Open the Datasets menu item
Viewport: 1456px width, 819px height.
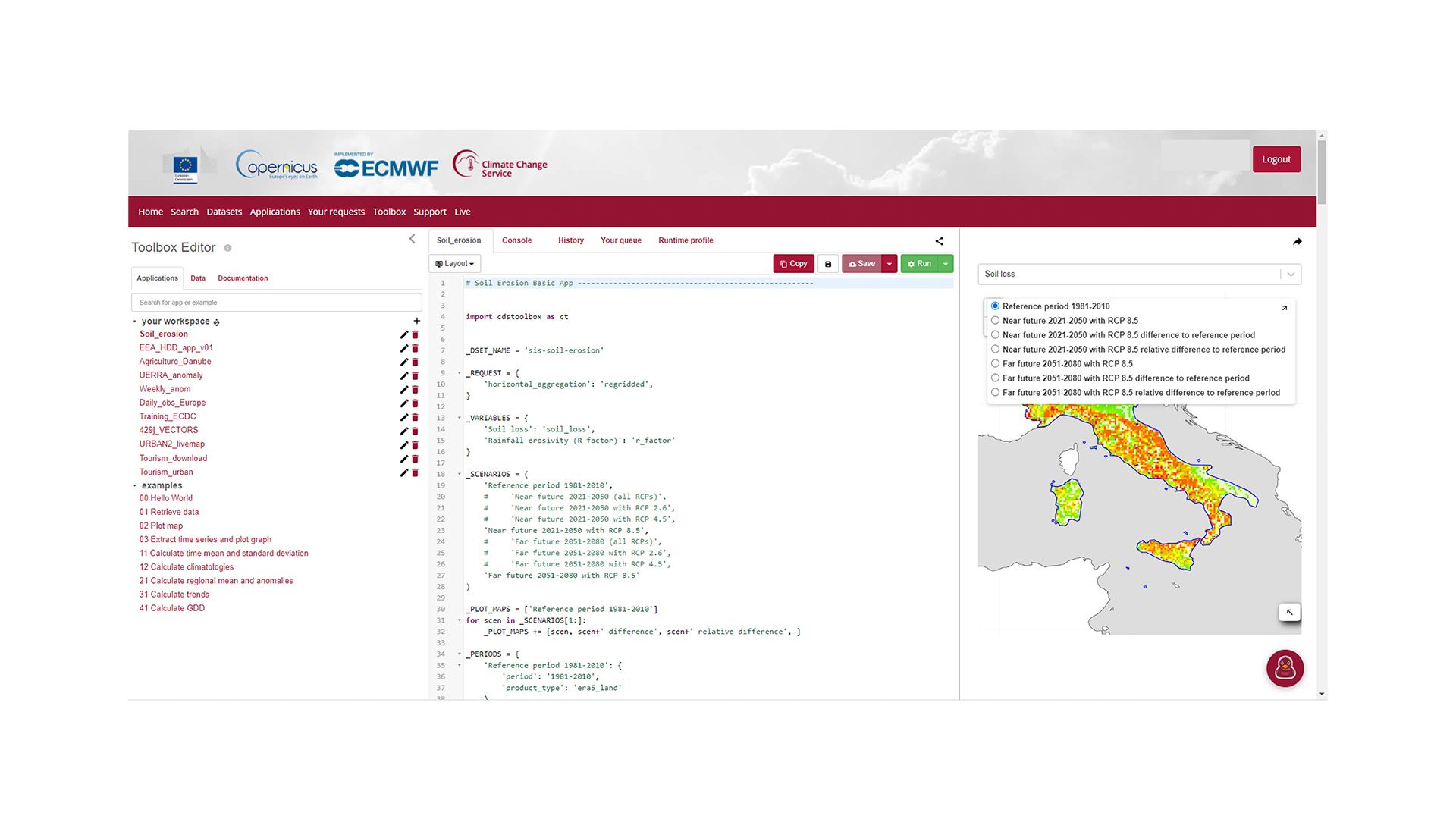(x=224, y=212)
